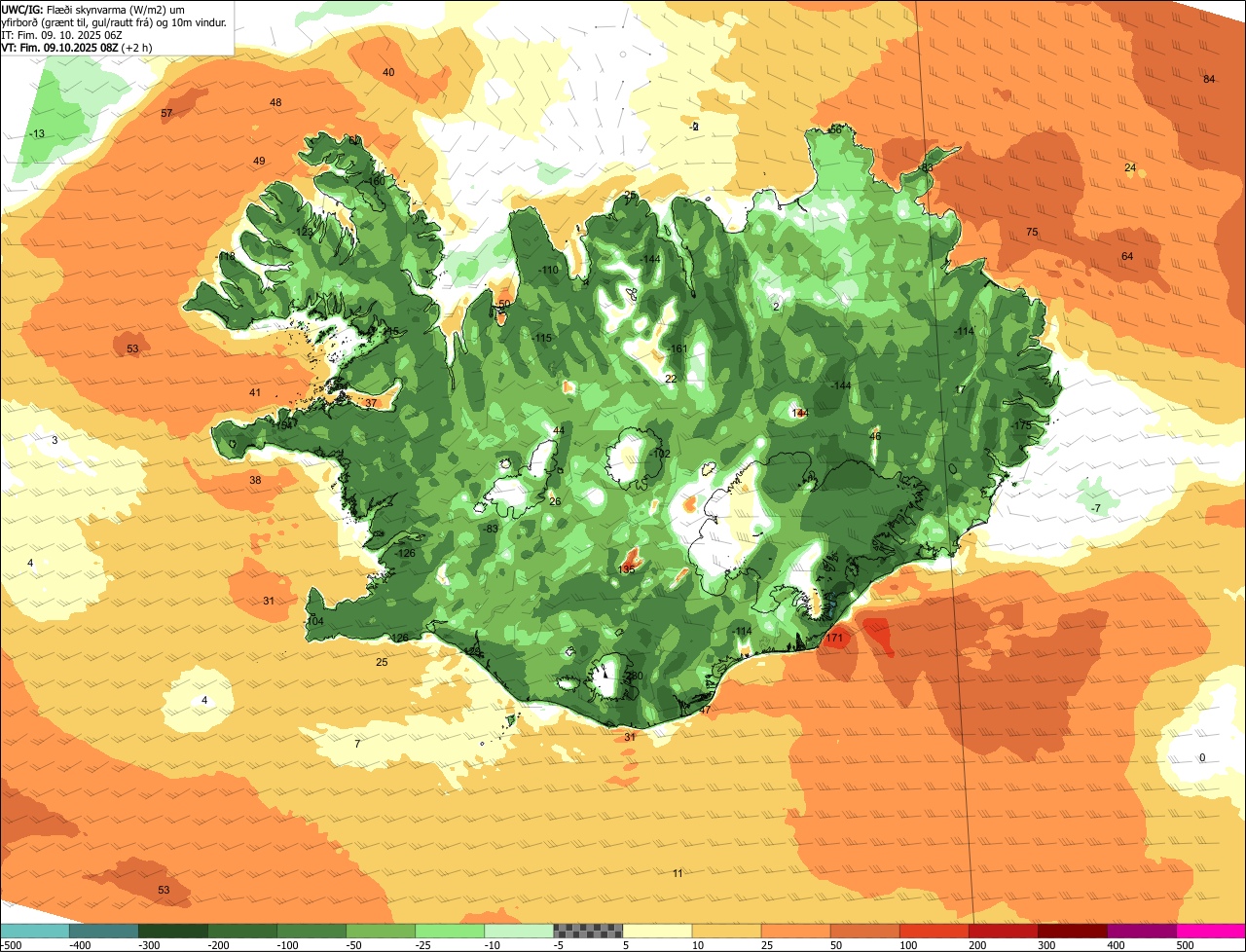Click the light teal -500 to -400 legend swatch
Screen dimensions: 1246x952
(34, 931)
